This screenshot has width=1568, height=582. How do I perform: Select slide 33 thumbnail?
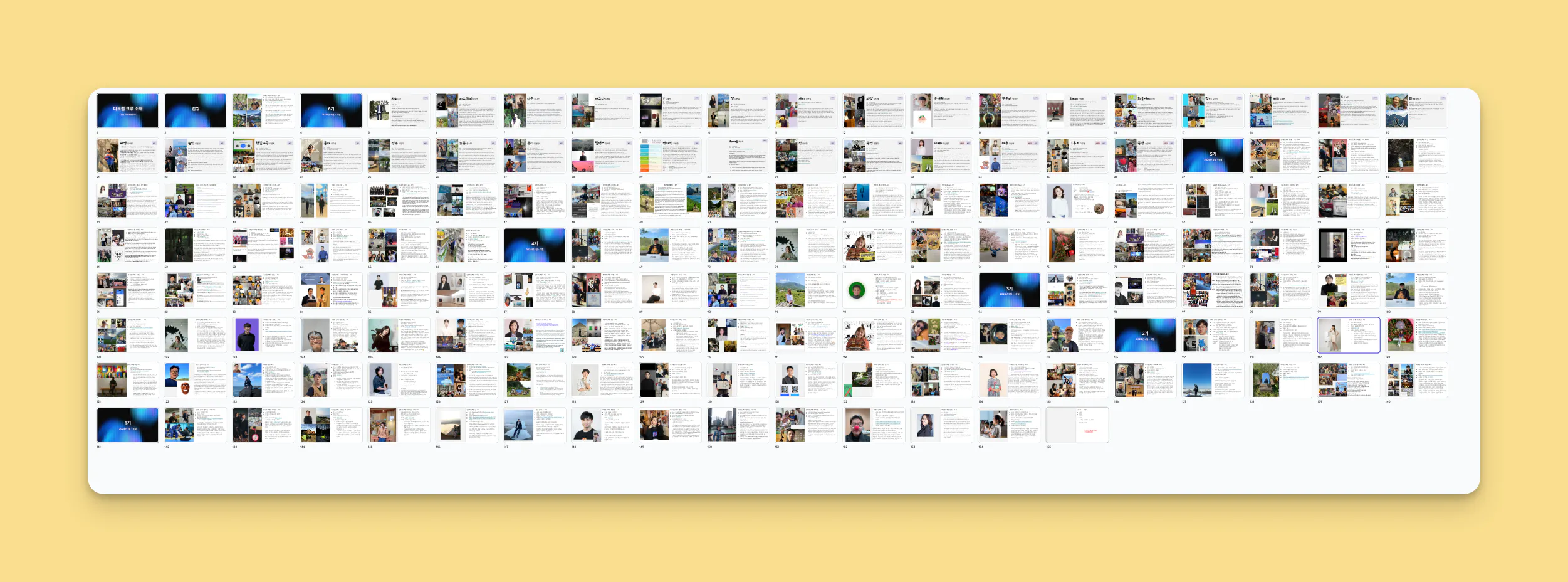point(941,156)
